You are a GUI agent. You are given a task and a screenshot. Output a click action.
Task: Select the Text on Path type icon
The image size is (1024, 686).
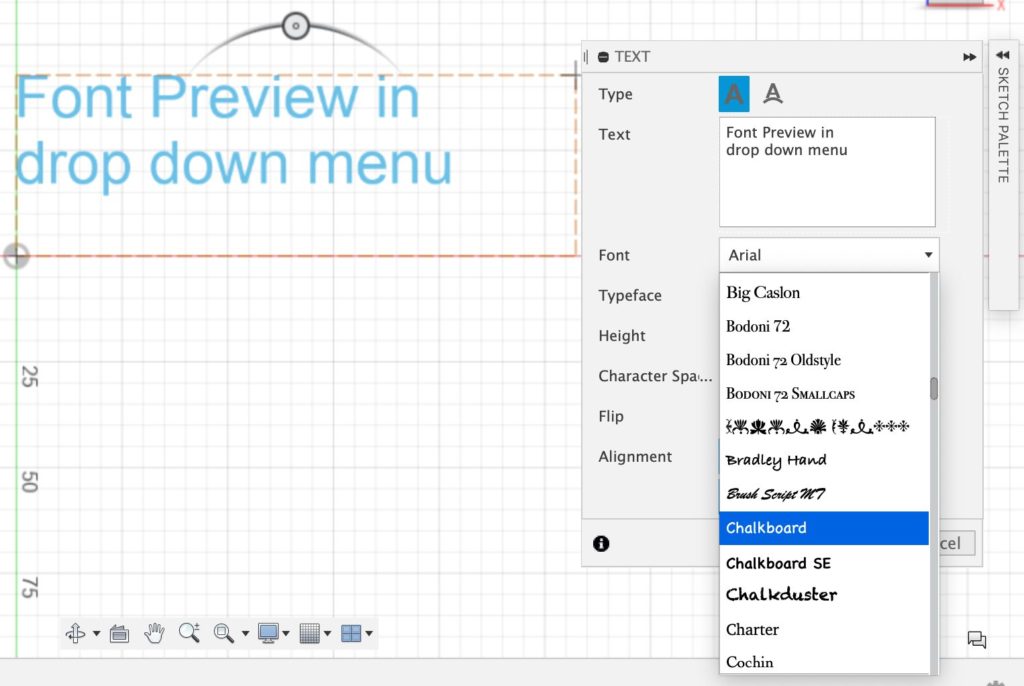(x=773, y=94)
